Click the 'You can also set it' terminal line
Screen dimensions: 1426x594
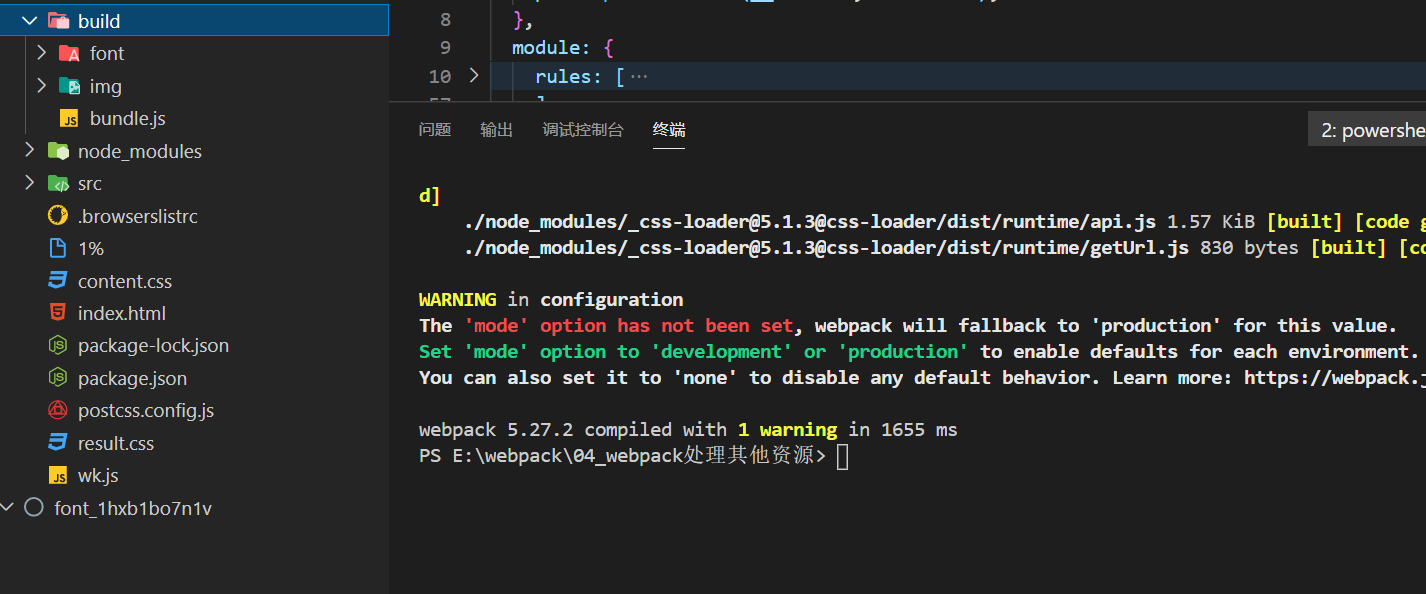[922, 378]
